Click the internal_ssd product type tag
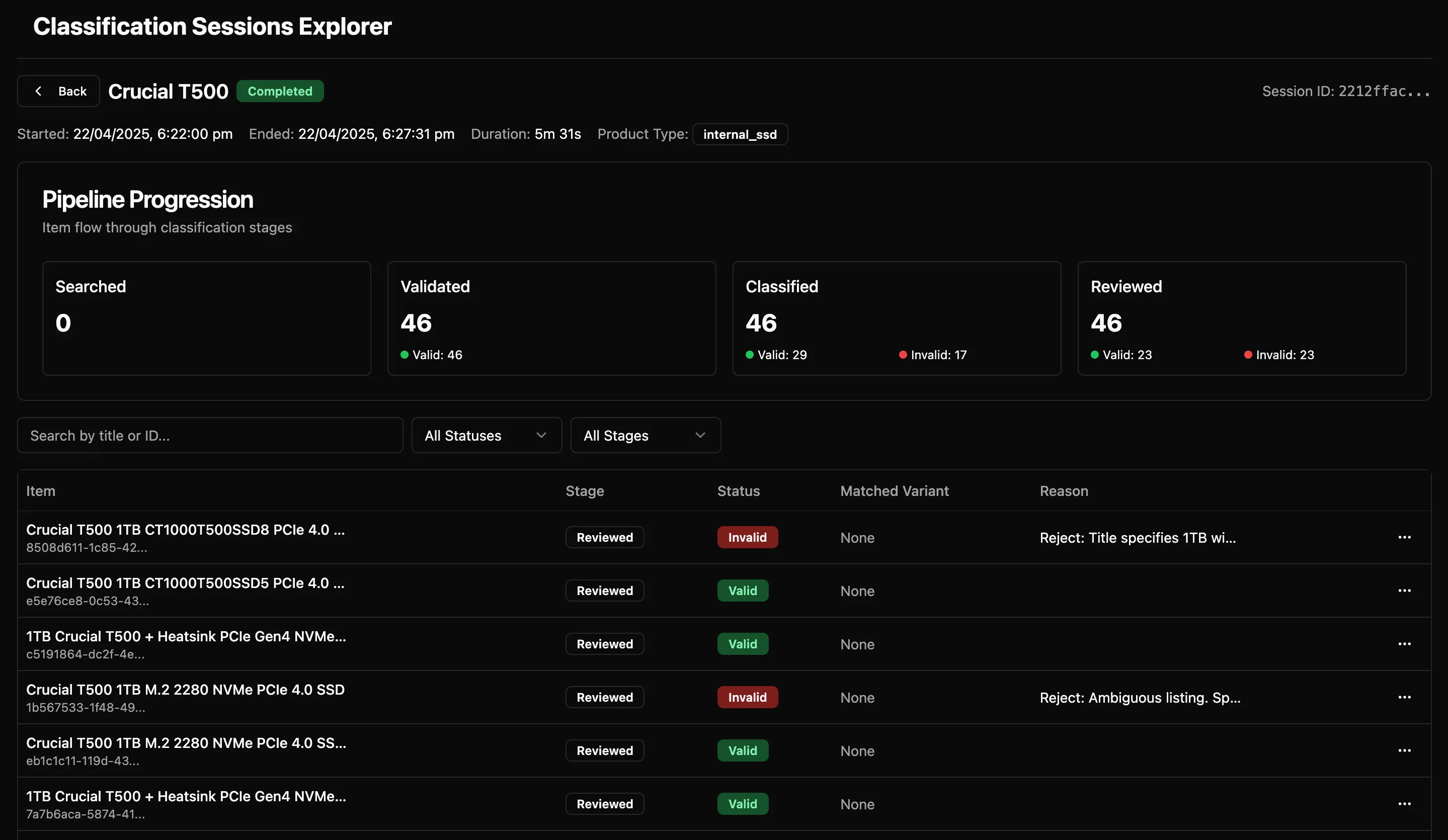1448x840 pixels. click(x=740, y=134)
